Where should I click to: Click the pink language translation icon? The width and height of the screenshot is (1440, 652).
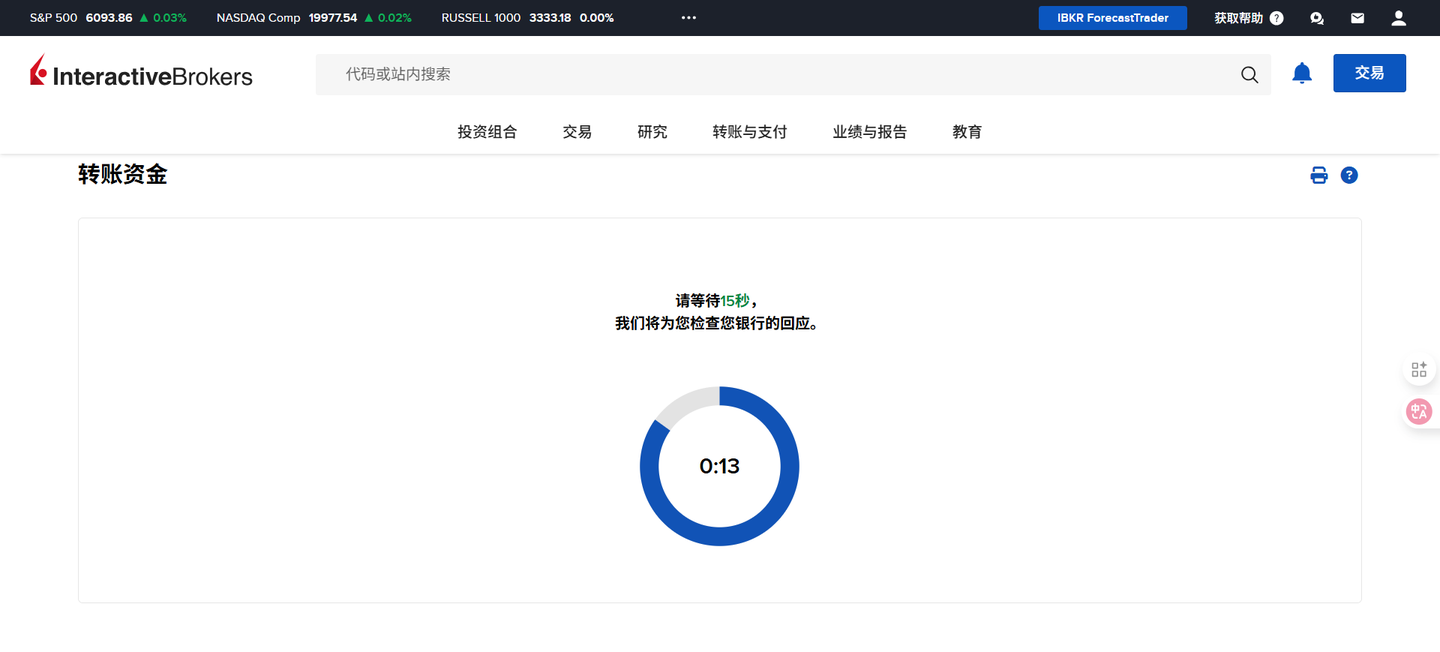coord(1419,411)
